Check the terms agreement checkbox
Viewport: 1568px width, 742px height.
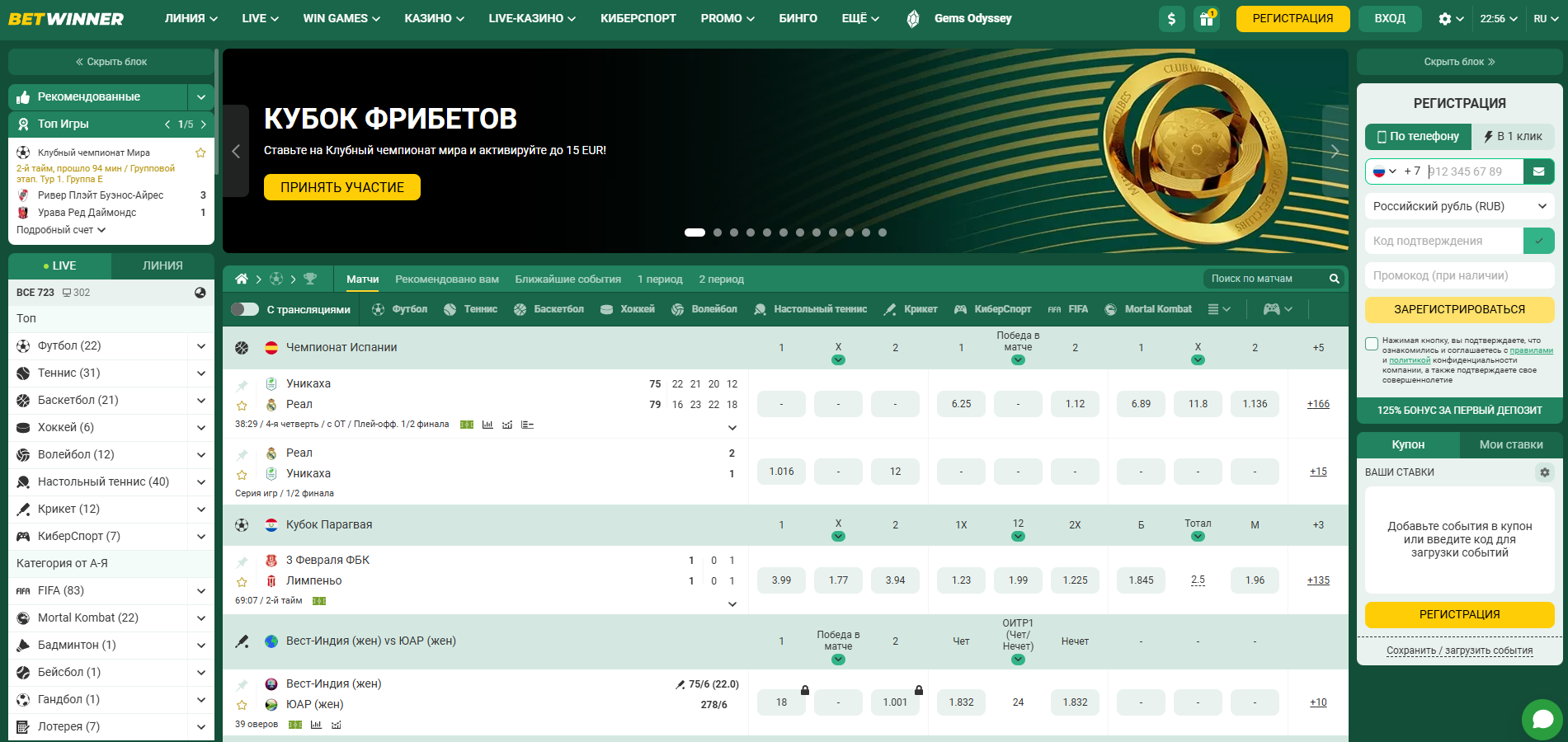coord(1372,344)
